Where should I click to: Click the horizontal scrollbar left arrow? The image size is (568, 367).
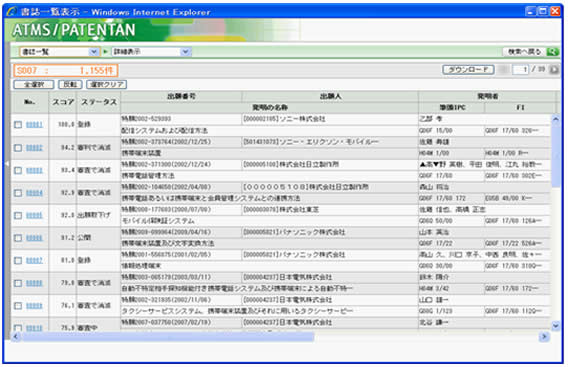[16, 337]
